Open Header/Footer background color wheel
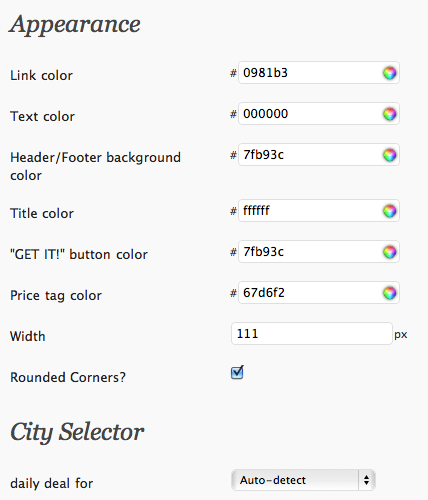 [x=389, y=155]
